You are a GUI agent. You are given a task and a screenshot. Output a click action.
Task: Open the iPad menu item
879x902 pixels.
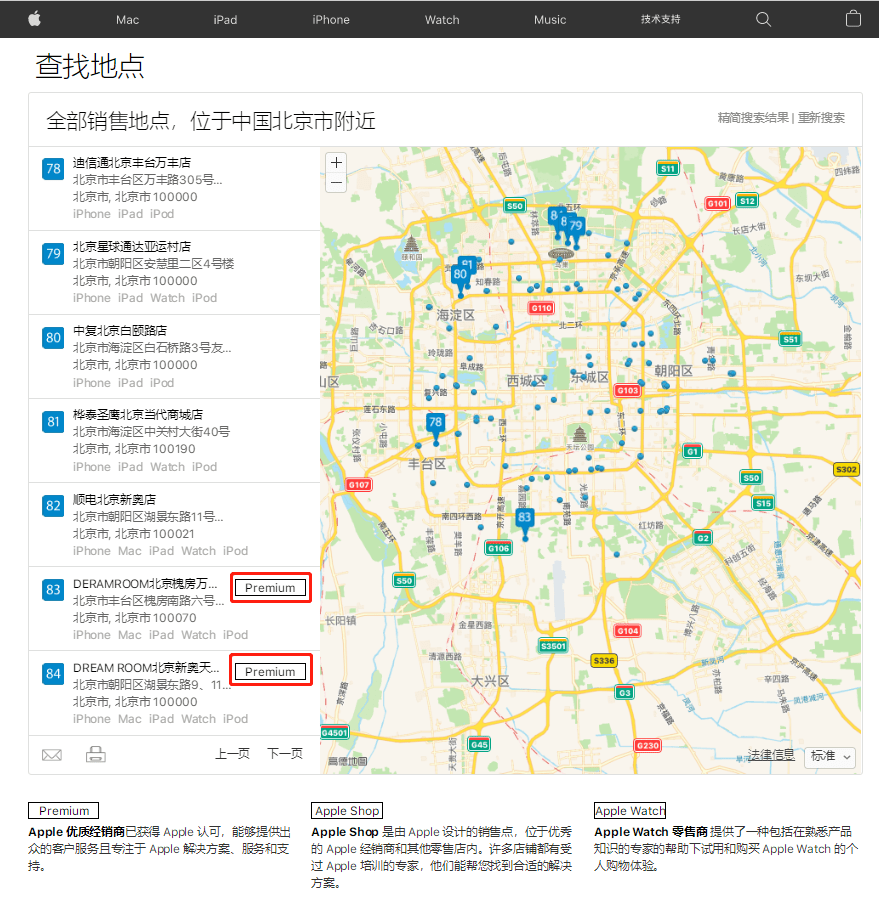click(x=225, y=20)
